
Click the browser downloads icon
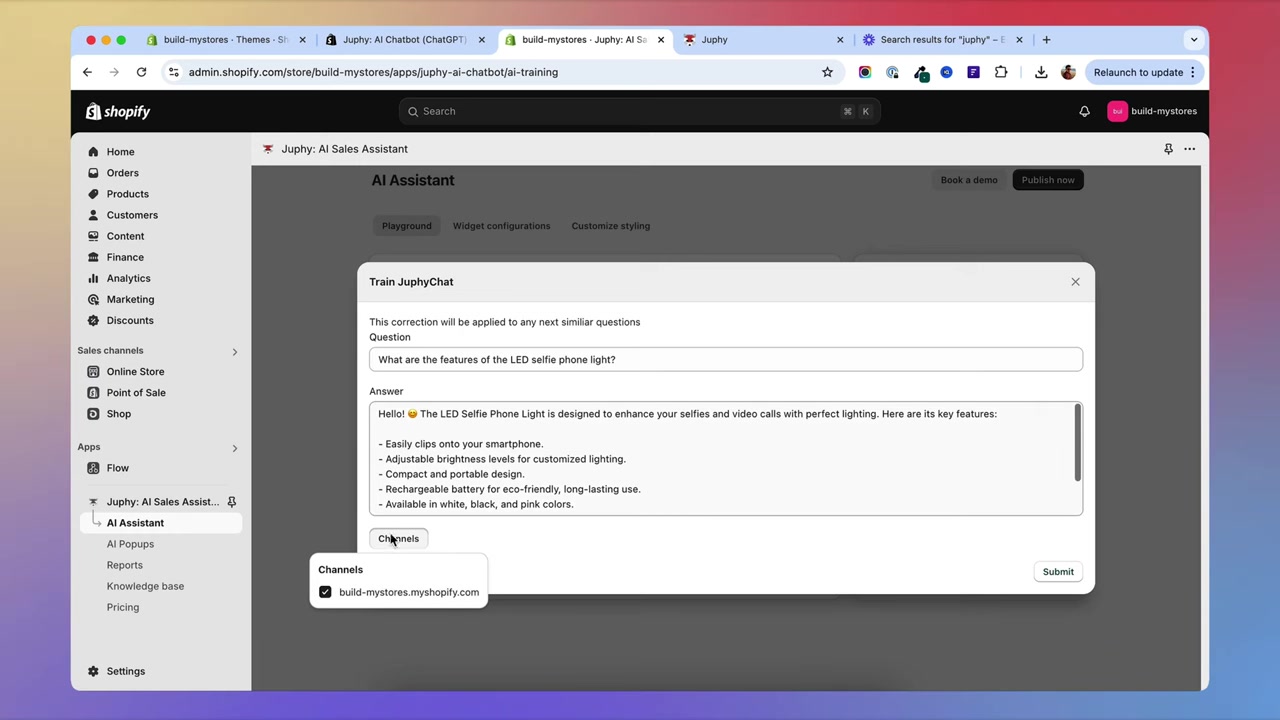point(1041,72)
